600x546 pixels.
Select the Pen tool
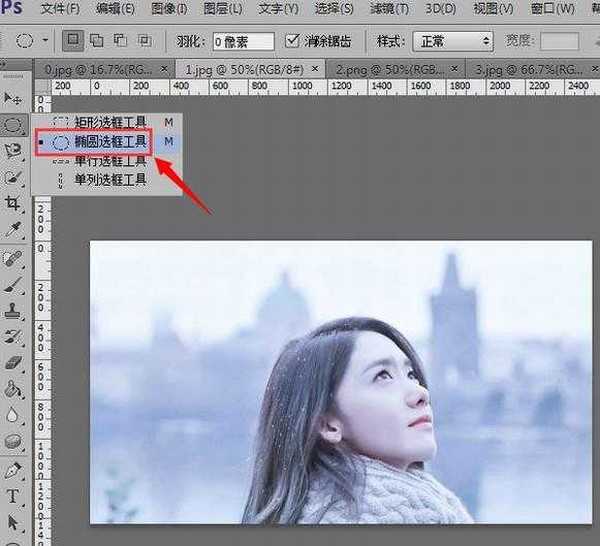pos(13,469)
